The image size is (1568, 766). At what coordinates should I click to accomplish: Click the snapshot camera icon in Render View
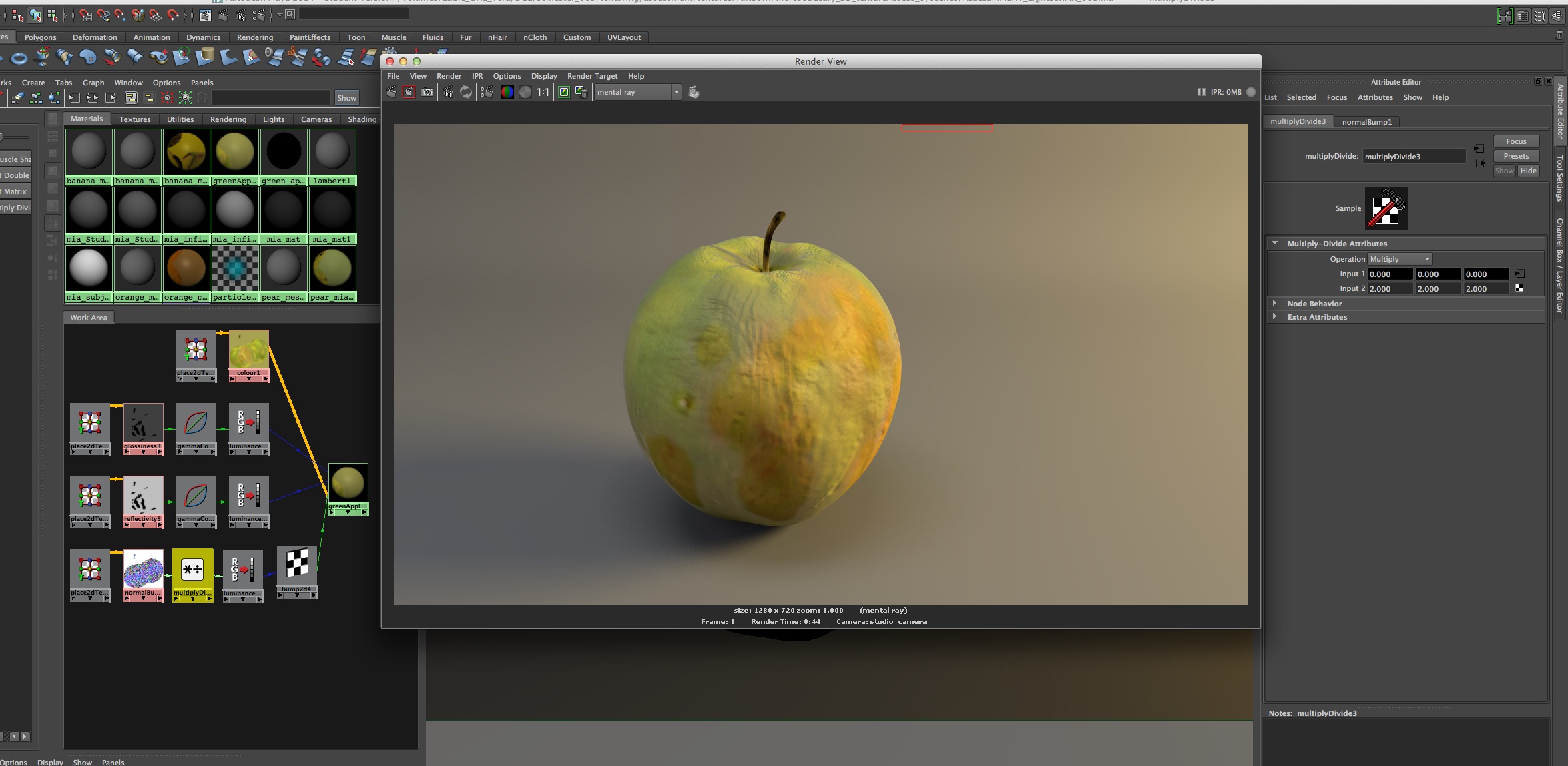(427, 92)
